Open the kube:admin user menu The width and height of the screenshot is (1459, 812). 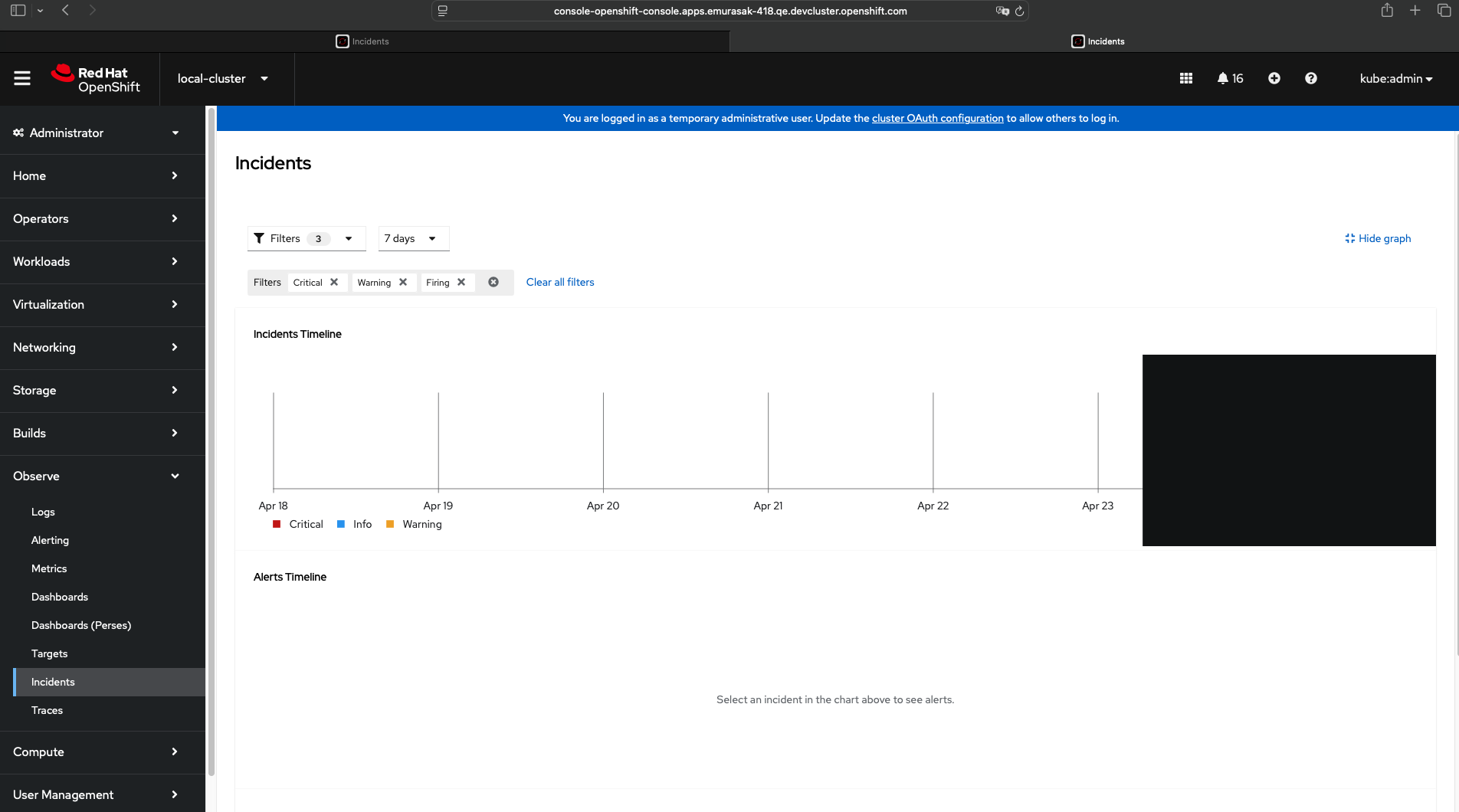1396,78
